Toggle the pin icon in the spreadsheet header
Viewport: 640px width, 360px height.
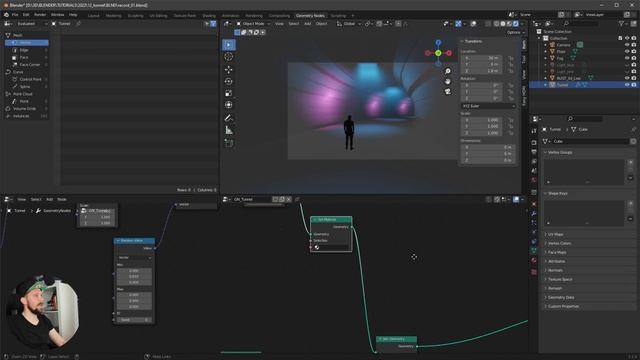78,24
